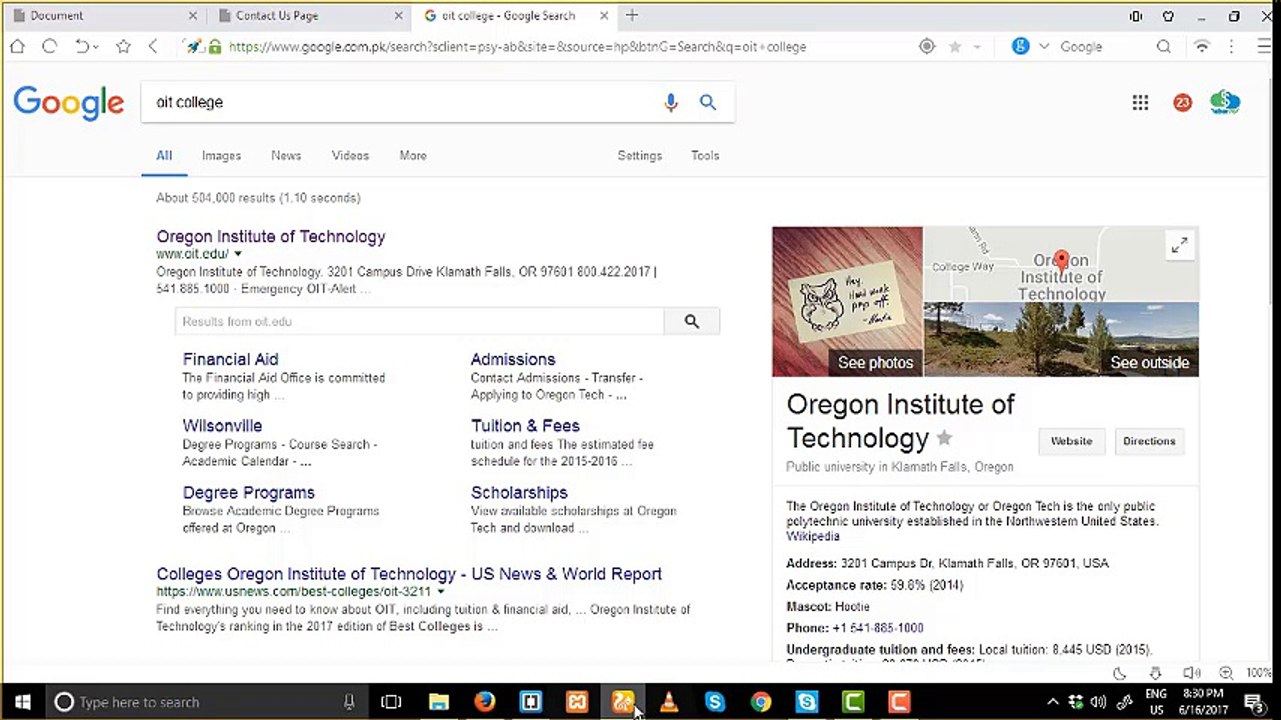Open notifications badge showing 23
This screenshot has width=1281, height=720.
(1182, 102)
